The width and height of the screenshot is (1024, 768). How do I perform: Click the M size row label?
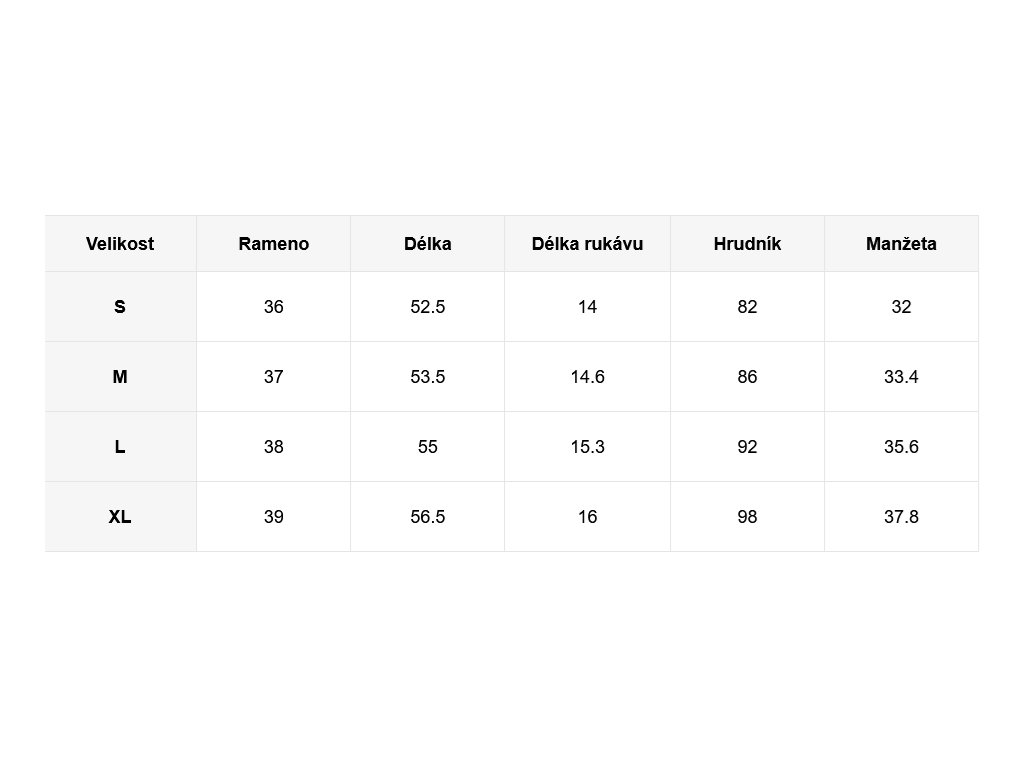120,377
